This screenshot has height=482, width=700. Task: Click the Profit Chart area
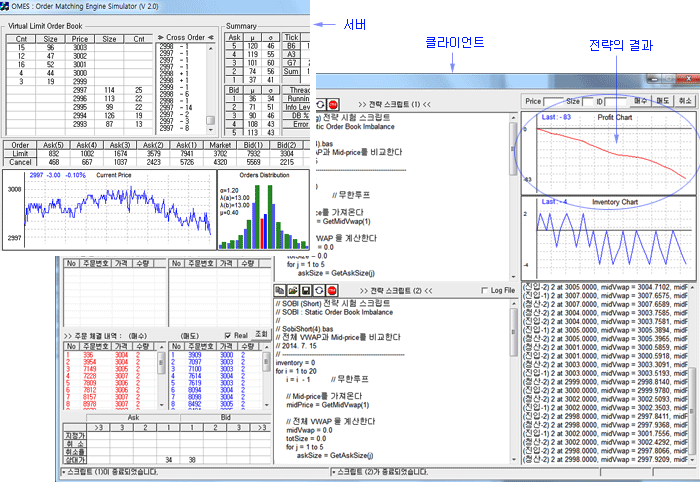[x=609, y=153]
